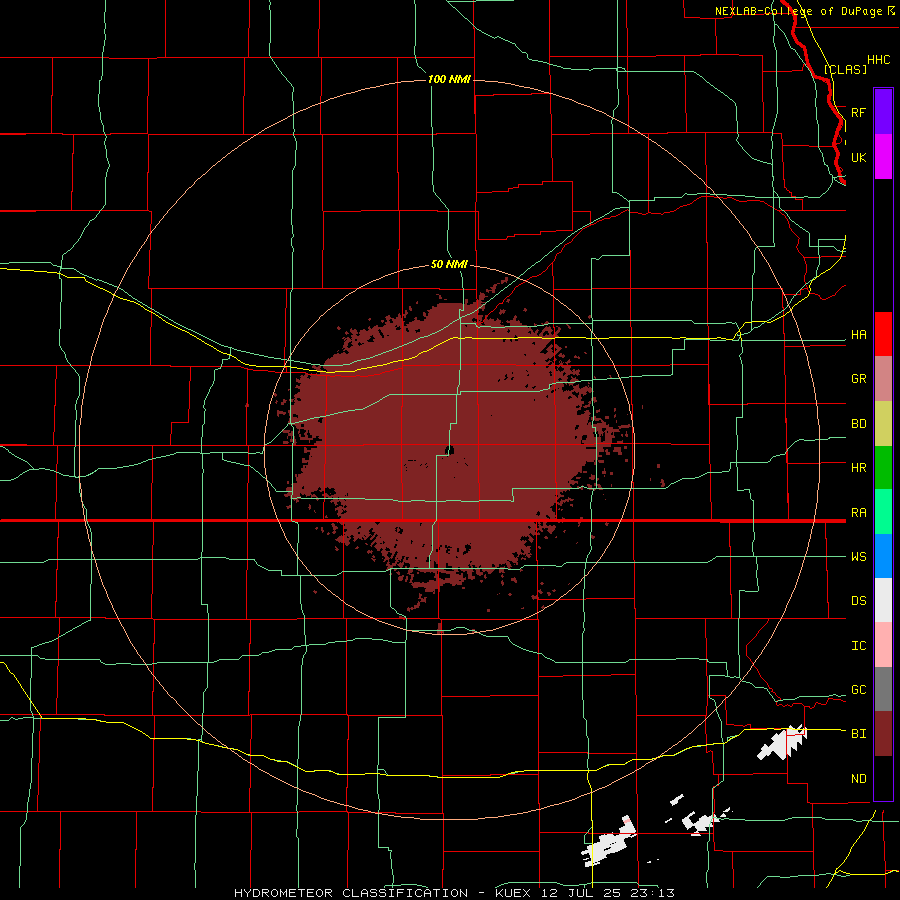Click the GR legend color block
The image size is (900, 900).
[x=883, y=379]
